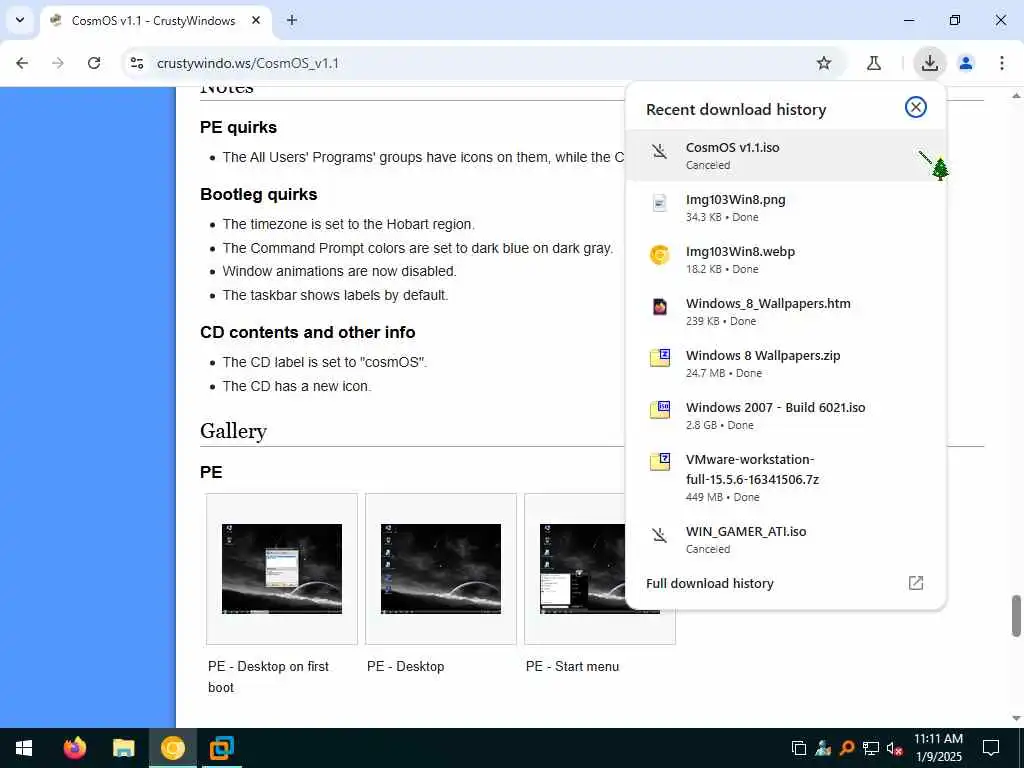This screenshot has height=768, width=1024.
Task: Go back to the previous page
Action: click(x=22, y=63)
